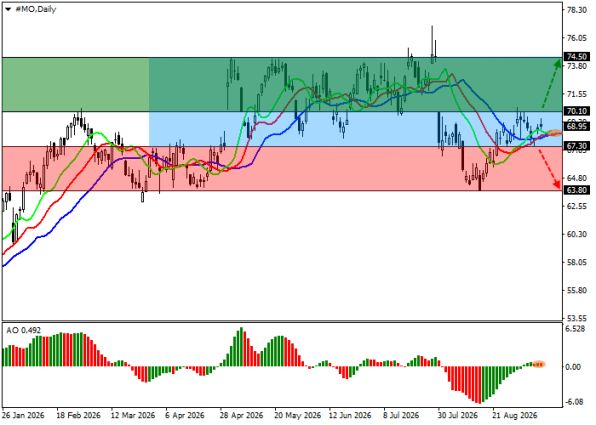
Task: Click the 62.55 price axis value
Action: [577, 206]
